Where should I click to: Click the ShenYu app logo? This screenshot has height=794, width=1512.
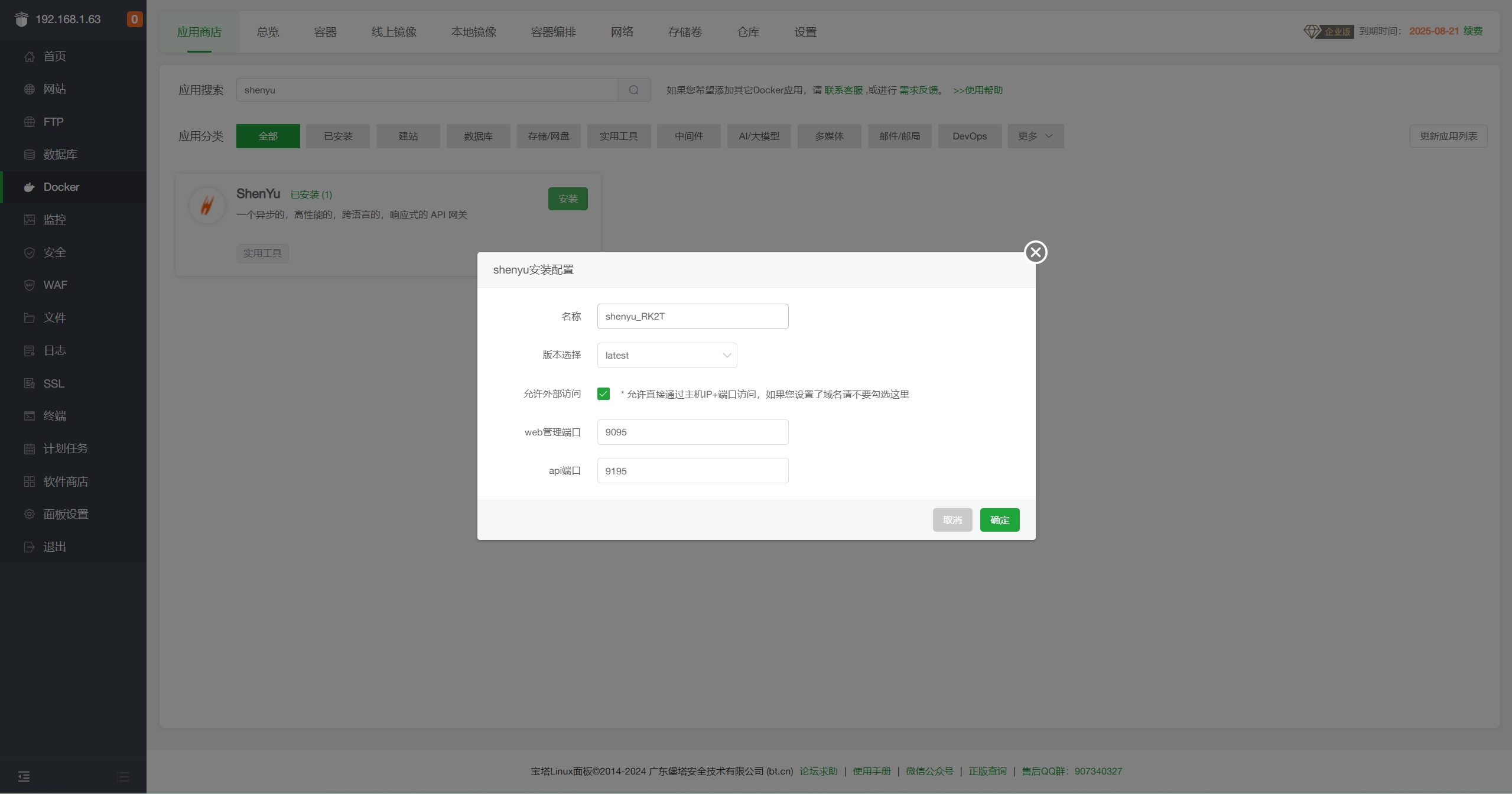(207, 206)
